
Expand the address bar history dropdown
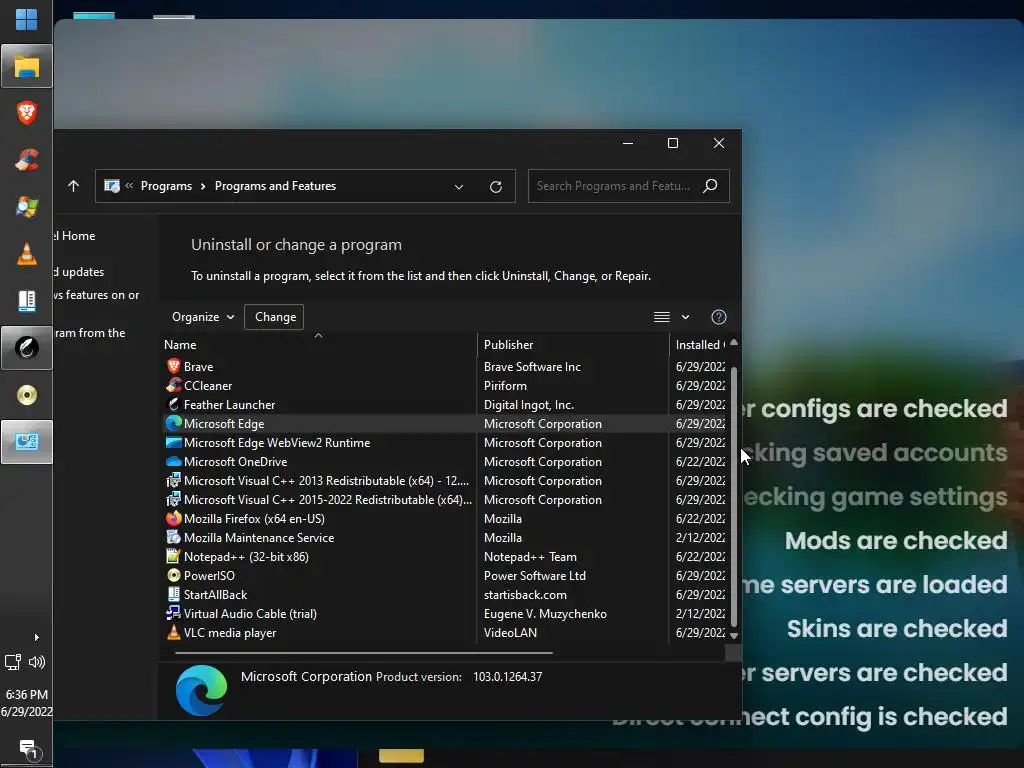coord(458,187)
